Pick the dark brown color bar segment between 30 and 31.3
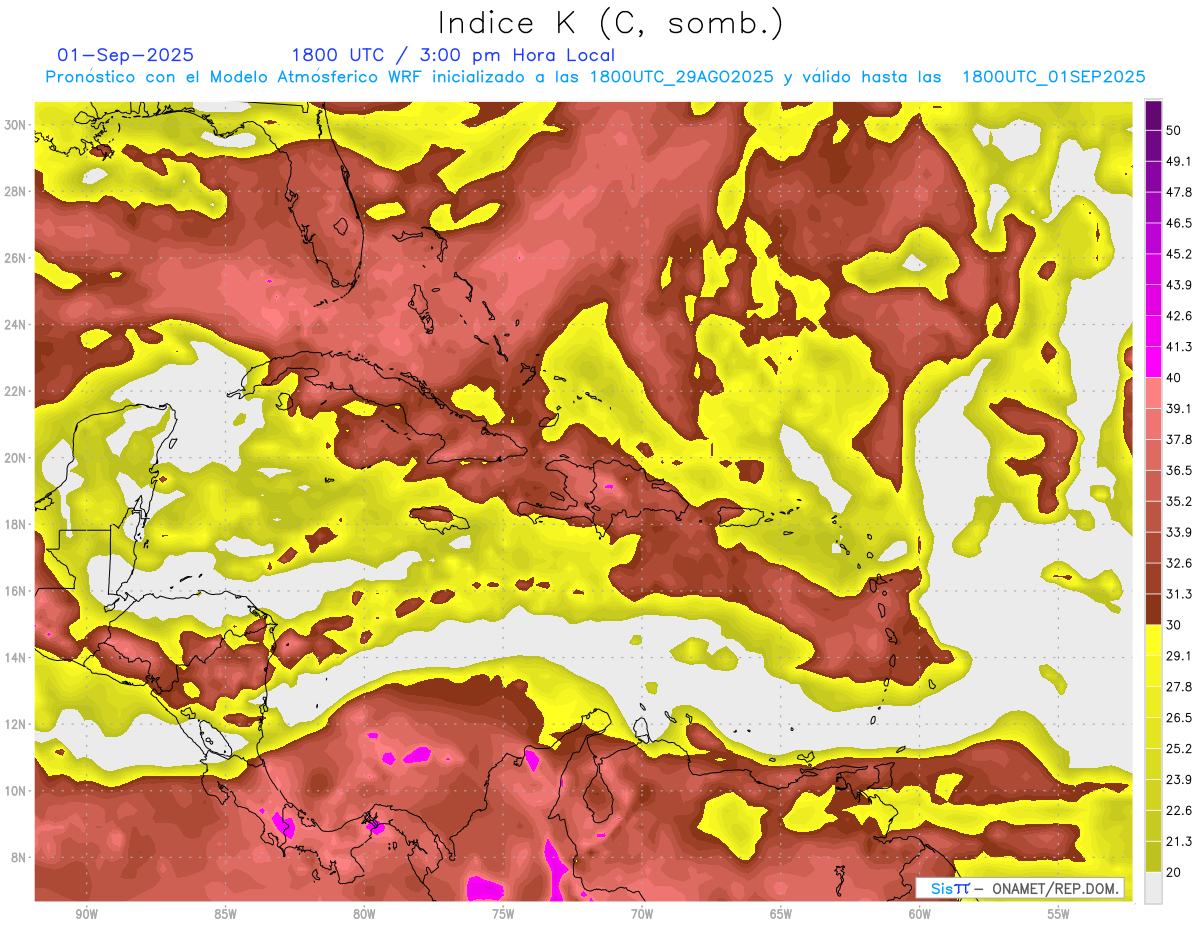Screen dimensions: 1200x927 [x=1153, y=609]
